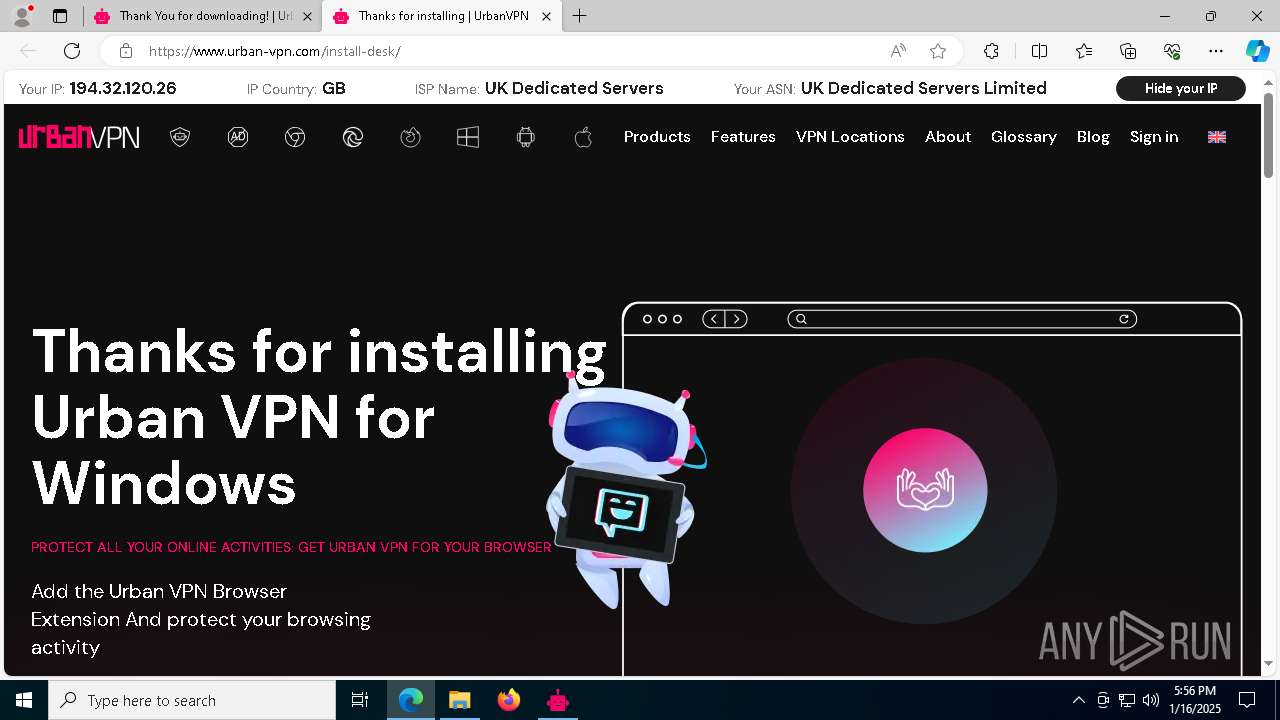Open the Features menu
Image resolution: width=1280 pixels, height=720 pixels.
click(x=743, y=137)
